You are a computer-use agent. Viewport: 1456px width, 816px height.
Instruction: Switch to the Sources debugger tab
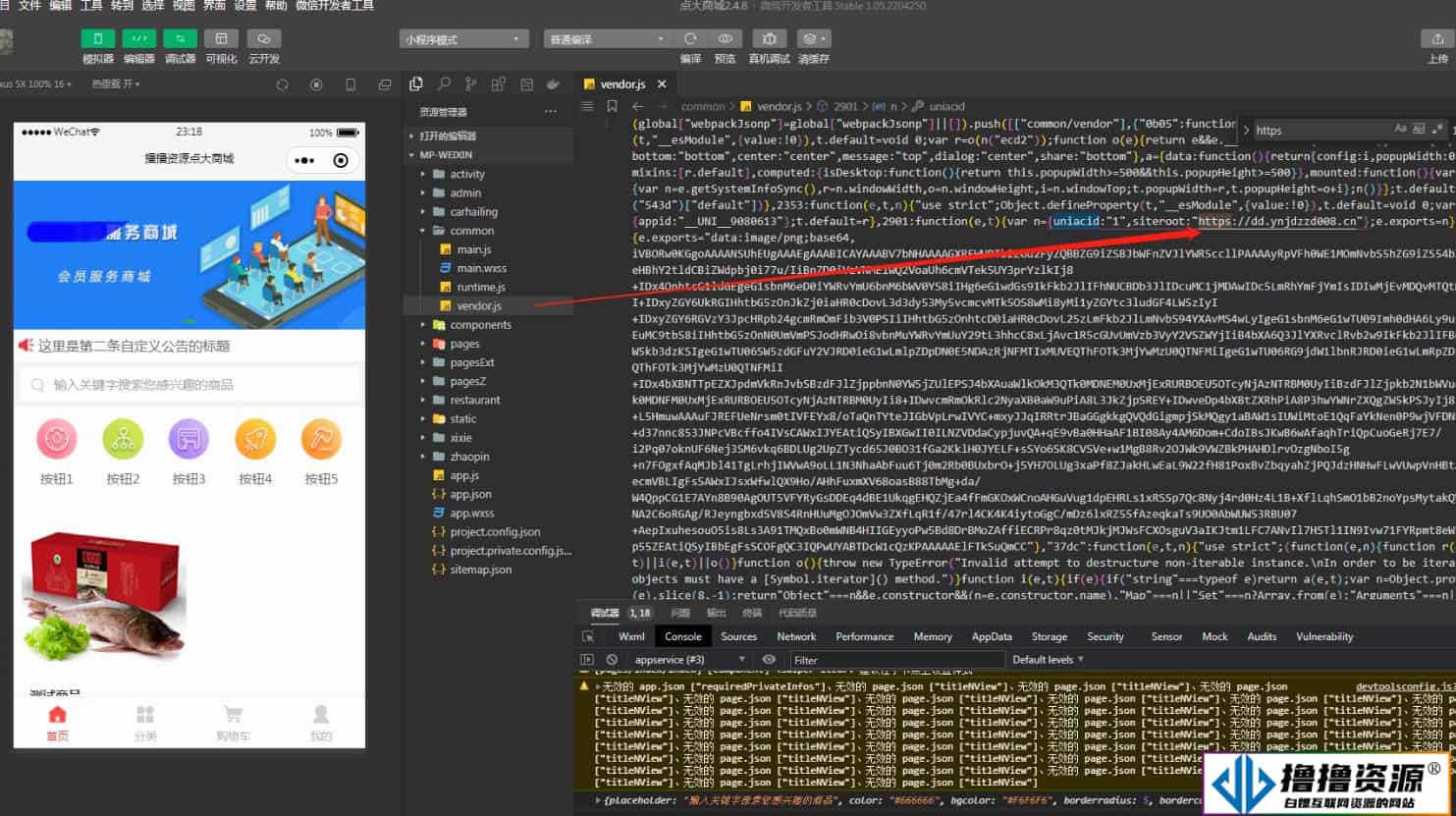[x=738, y=636]
